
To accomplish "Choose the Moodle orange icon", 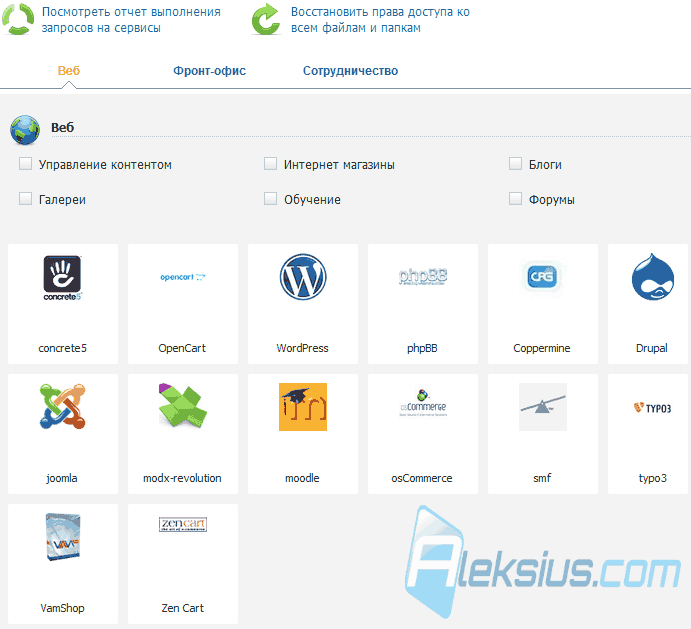I will tap(303, 407).
